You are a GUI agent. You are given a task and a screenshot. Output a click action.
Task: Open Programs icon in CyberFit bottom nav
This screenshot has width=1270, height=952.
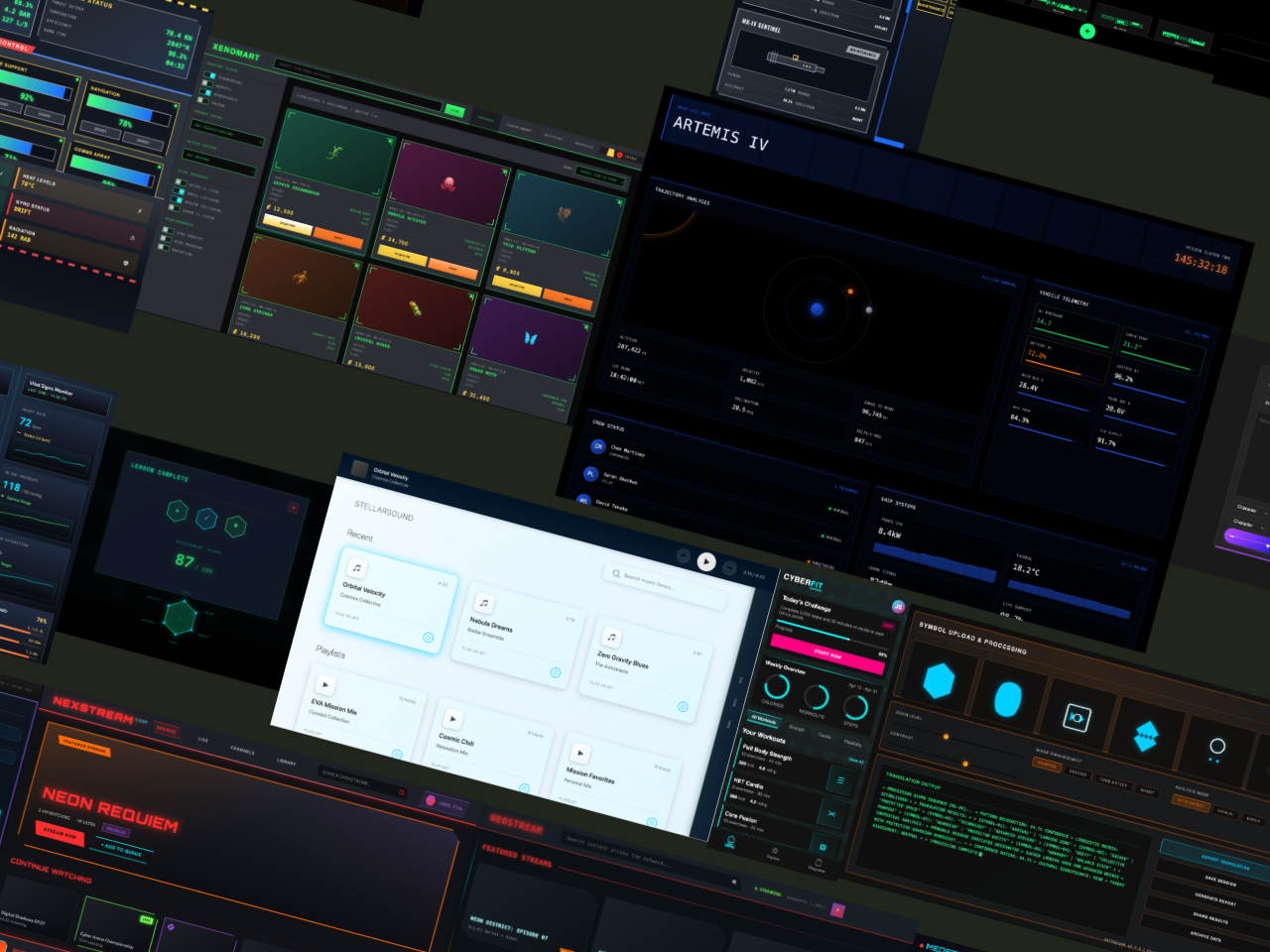[x=819, y=862]
